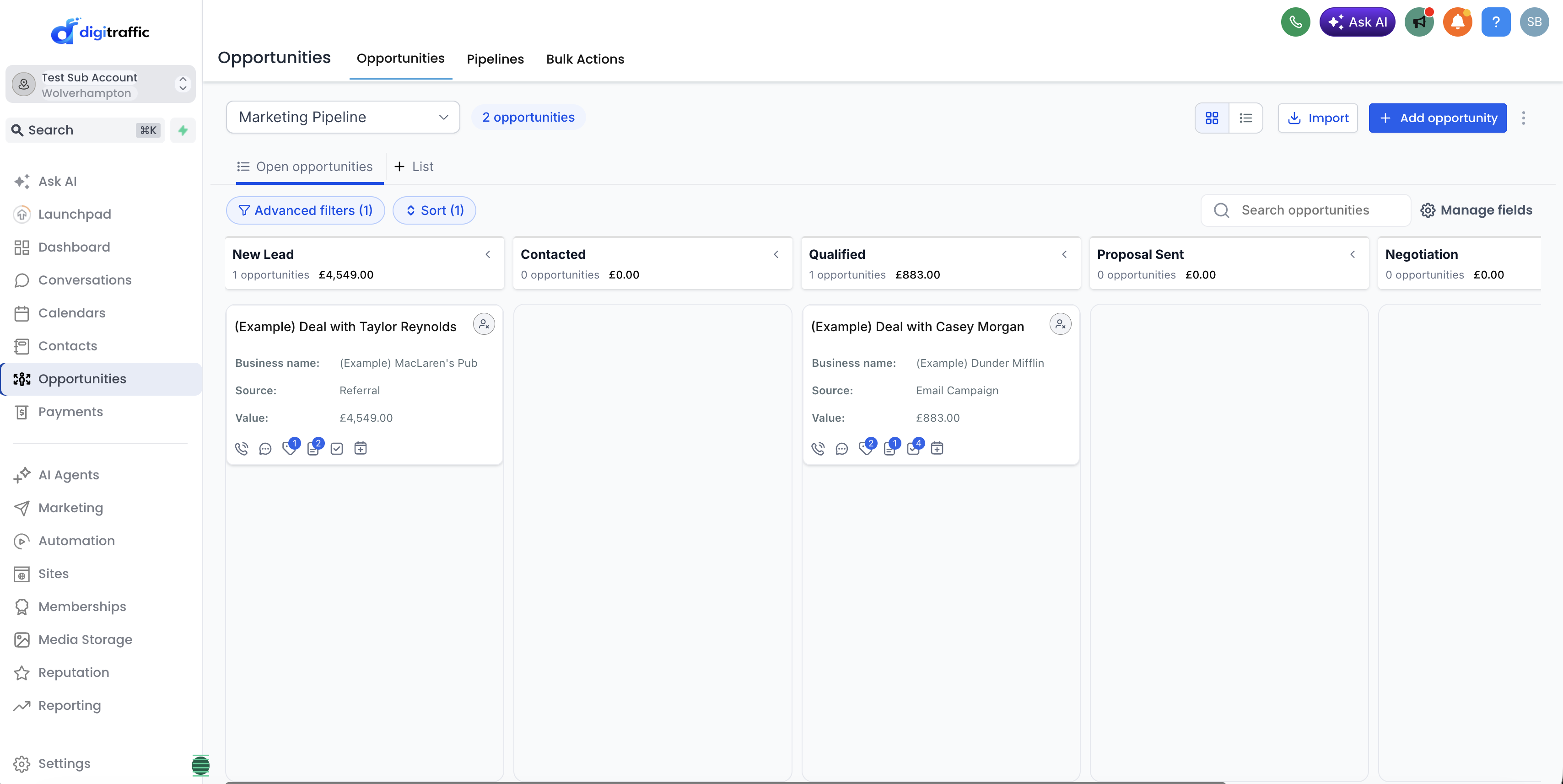Open the orange notifications bell

point(1457,22)
